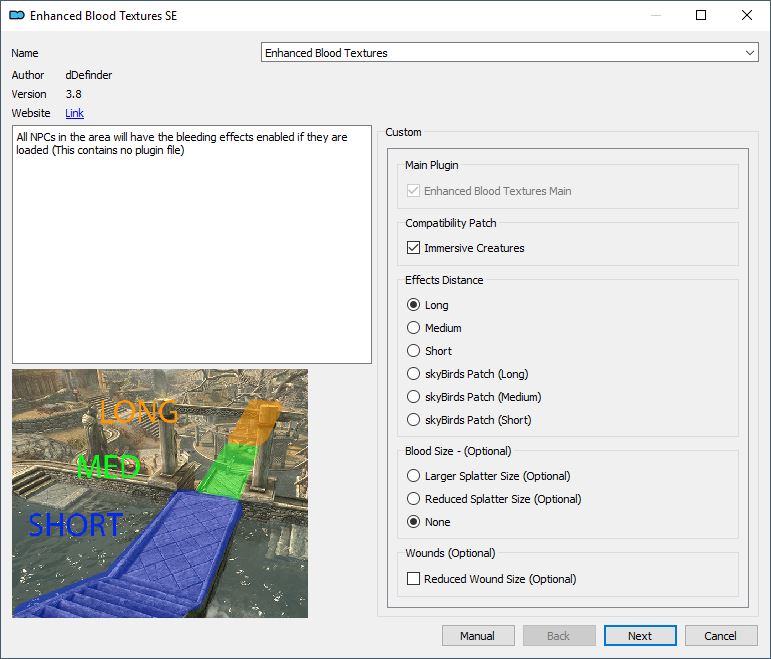The width and height of the screenshot is (771, 659).
Task: Click the version value 3.8
Action: click(74, 94)
